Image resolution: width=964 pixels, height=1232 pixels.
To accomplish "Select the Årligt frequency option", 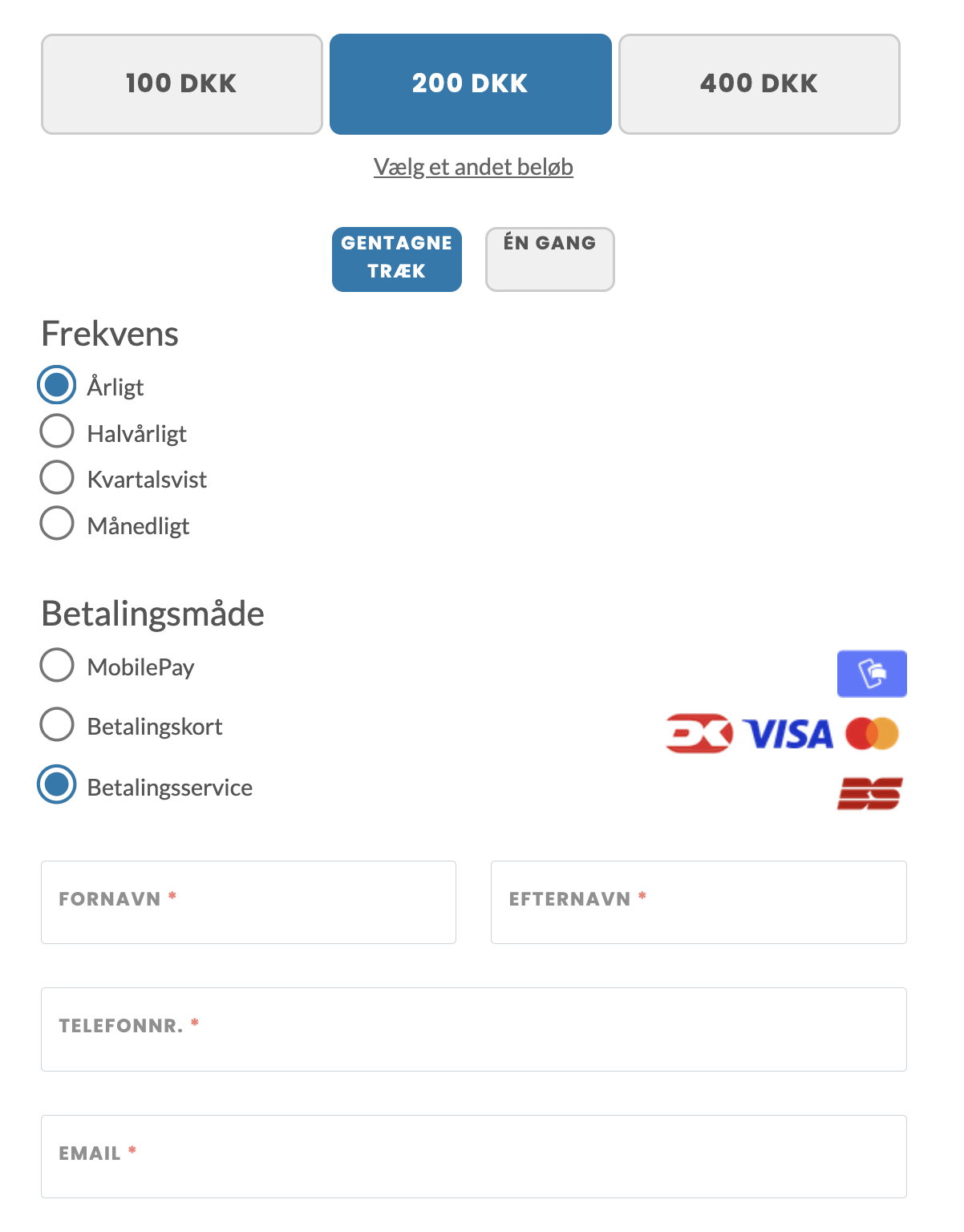I will [x=56, y=385].
